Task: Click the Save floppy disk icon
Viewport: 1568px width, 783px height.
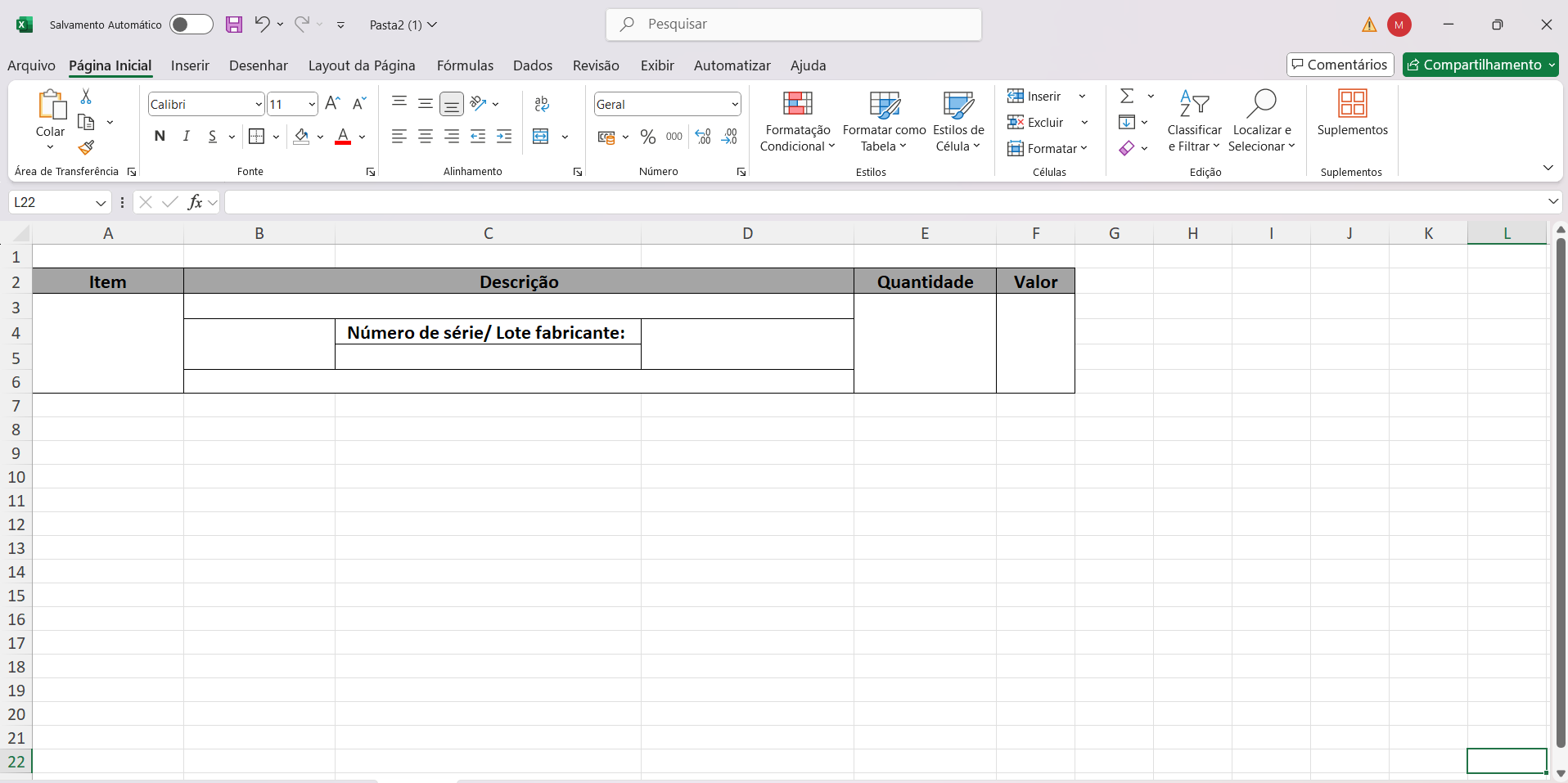Action: pos(234,25)
